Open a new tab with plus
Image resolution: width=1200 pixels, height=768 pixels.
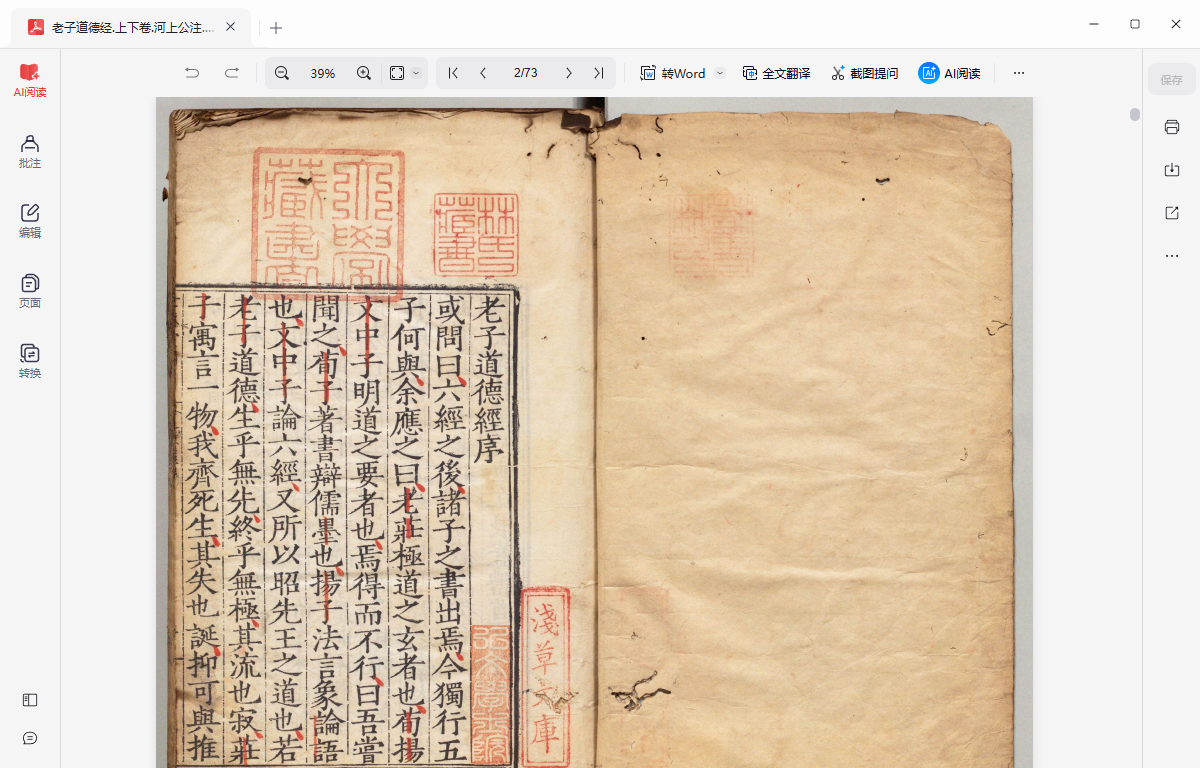pos(276,28)
